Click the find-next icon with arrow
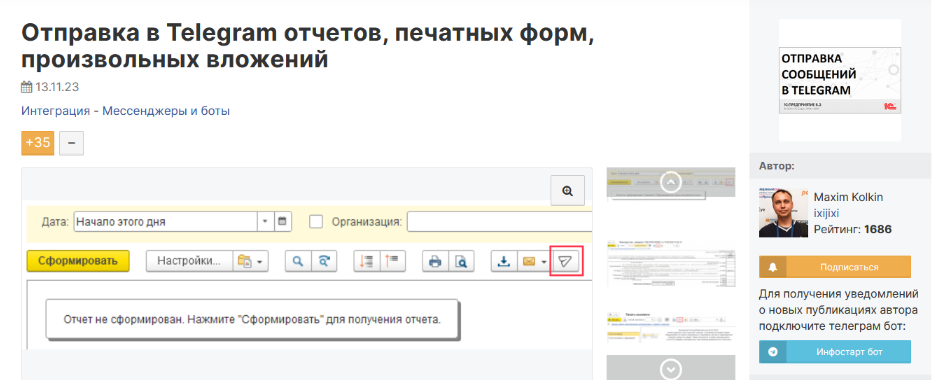The height and width of the screenshot is (380, 932). coord(324,261)
